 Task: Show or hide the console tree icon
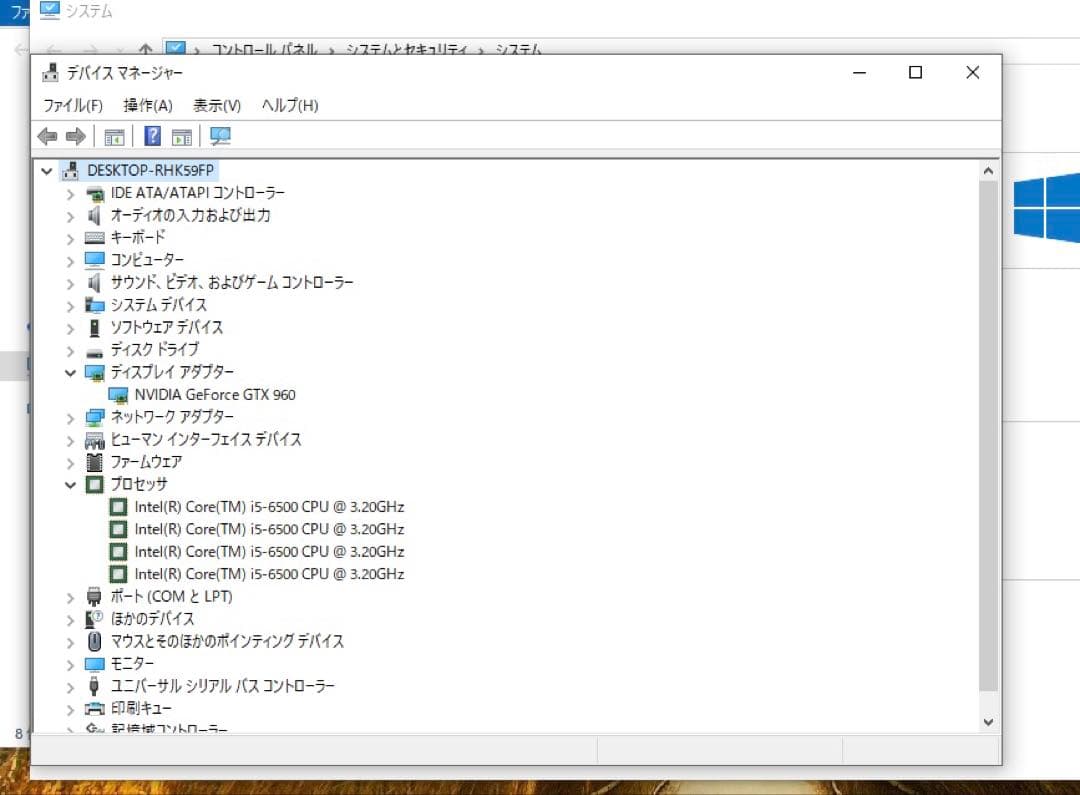[114, 136]
